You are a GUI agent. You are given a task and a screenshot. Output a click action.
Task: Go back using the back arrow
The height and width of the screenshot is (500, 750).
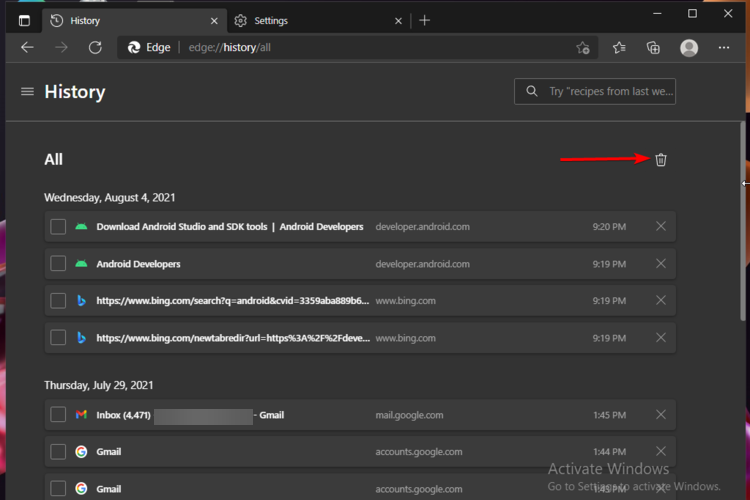[27, 48]
